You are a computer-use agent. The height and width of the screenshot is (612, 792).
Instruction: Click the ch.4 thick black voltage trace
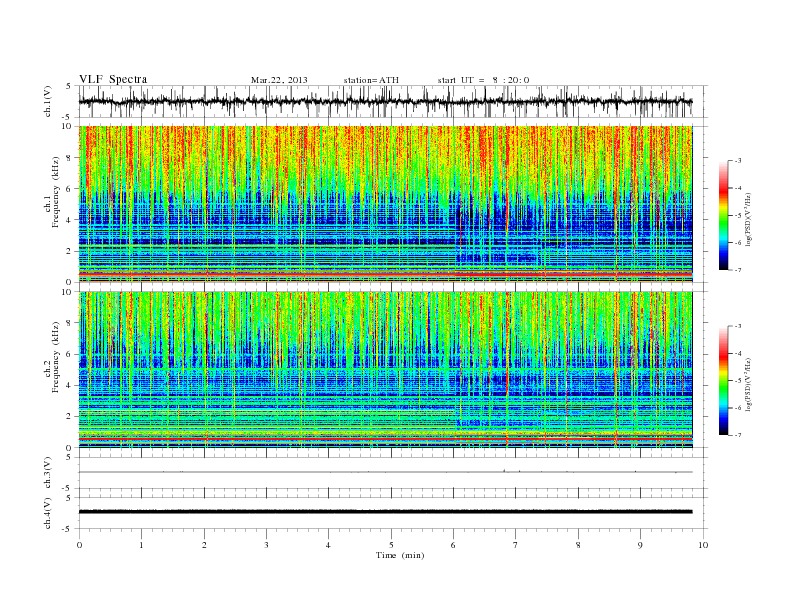[385, 512]
